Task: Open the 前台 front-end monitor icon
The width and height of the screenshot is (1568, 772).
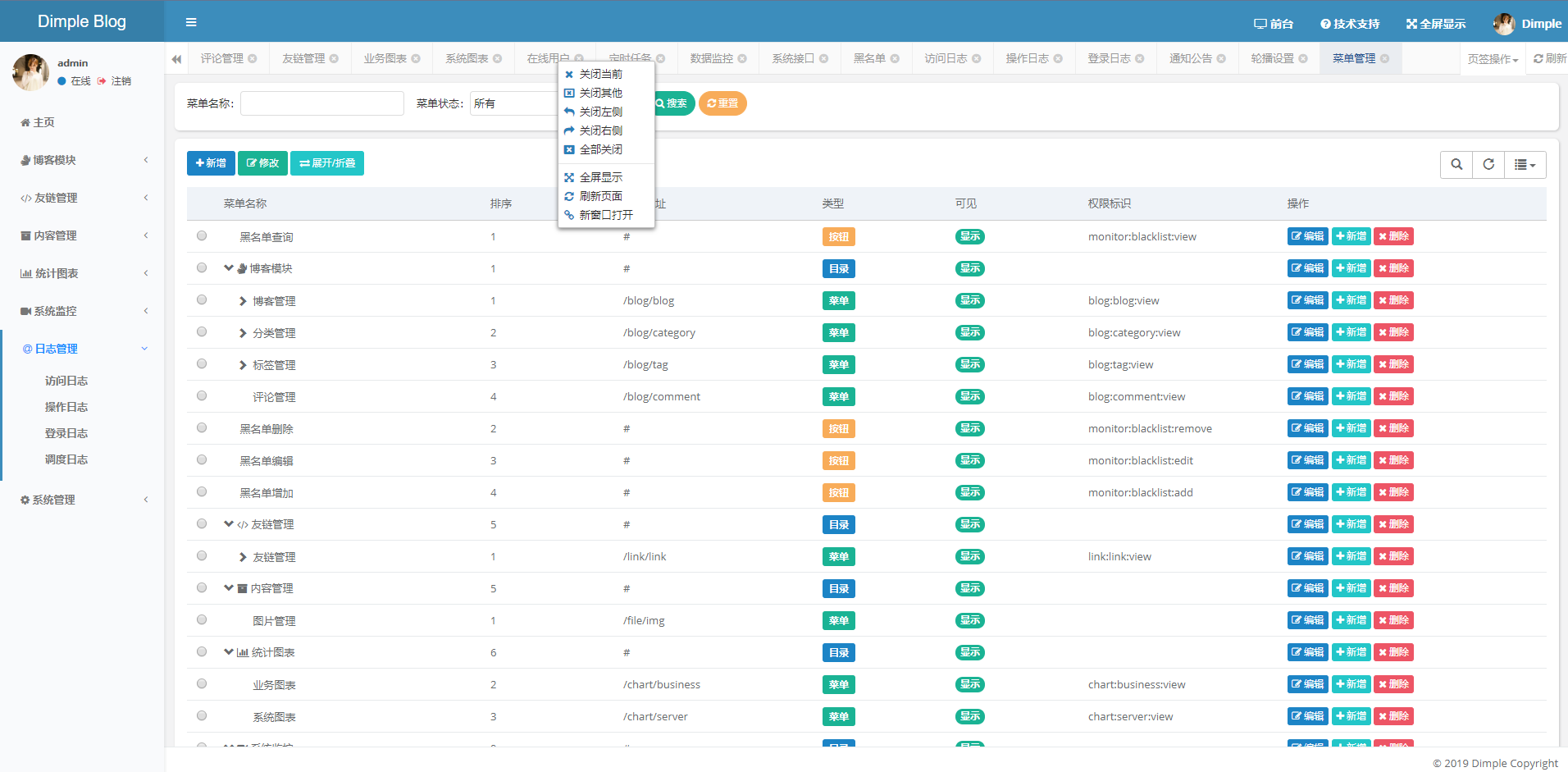Action: click(1274, 24)
